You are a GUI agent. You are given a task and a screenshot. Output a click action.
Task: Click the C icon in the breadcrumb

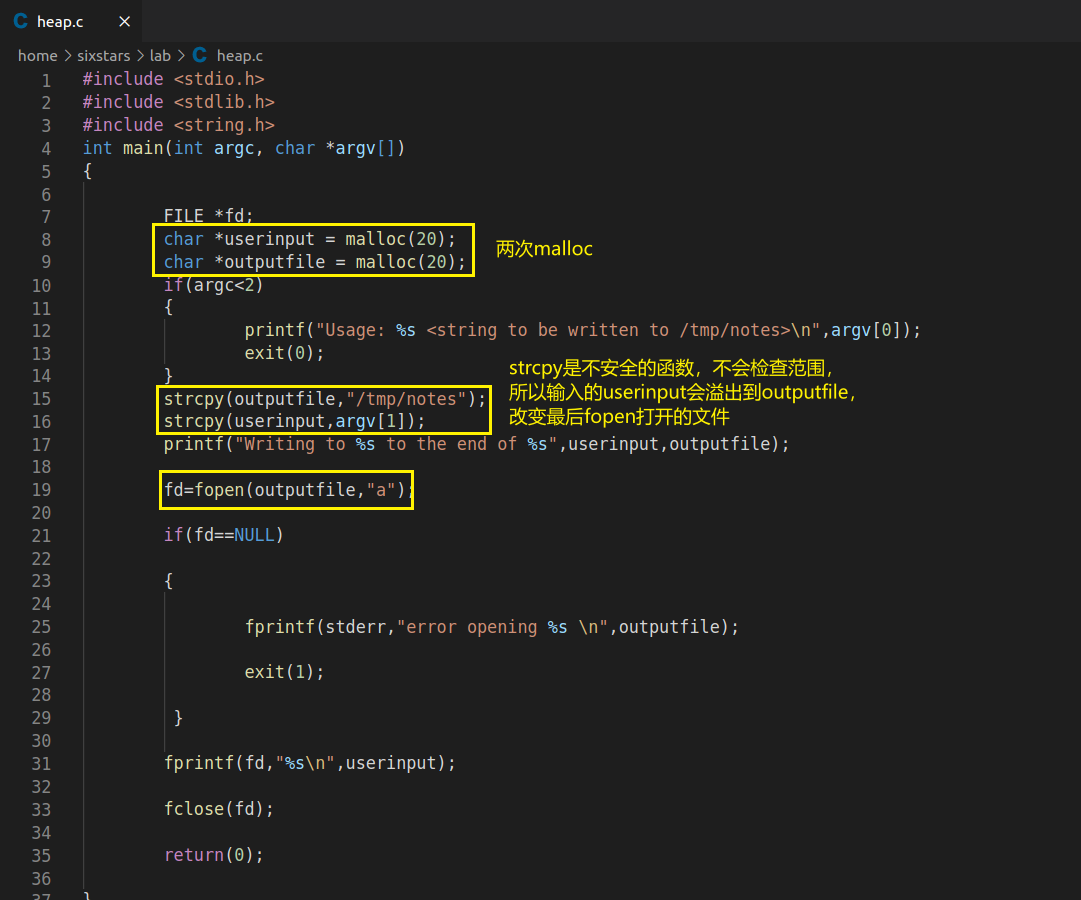(x=200, y=55)
